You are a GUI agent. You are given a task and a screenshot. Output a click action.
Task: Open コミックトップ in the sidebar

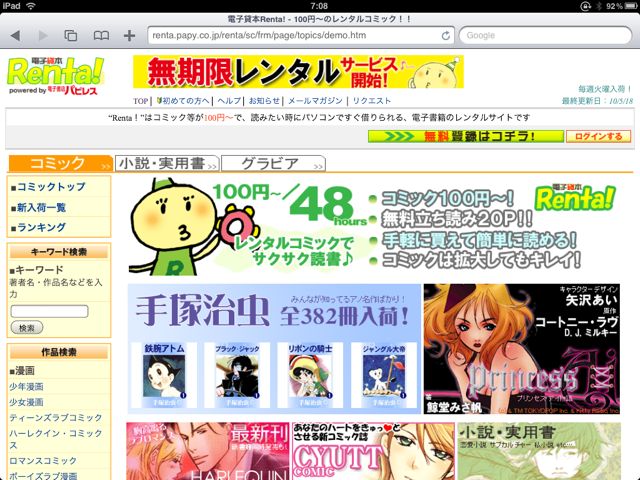[x=51, y=187]
